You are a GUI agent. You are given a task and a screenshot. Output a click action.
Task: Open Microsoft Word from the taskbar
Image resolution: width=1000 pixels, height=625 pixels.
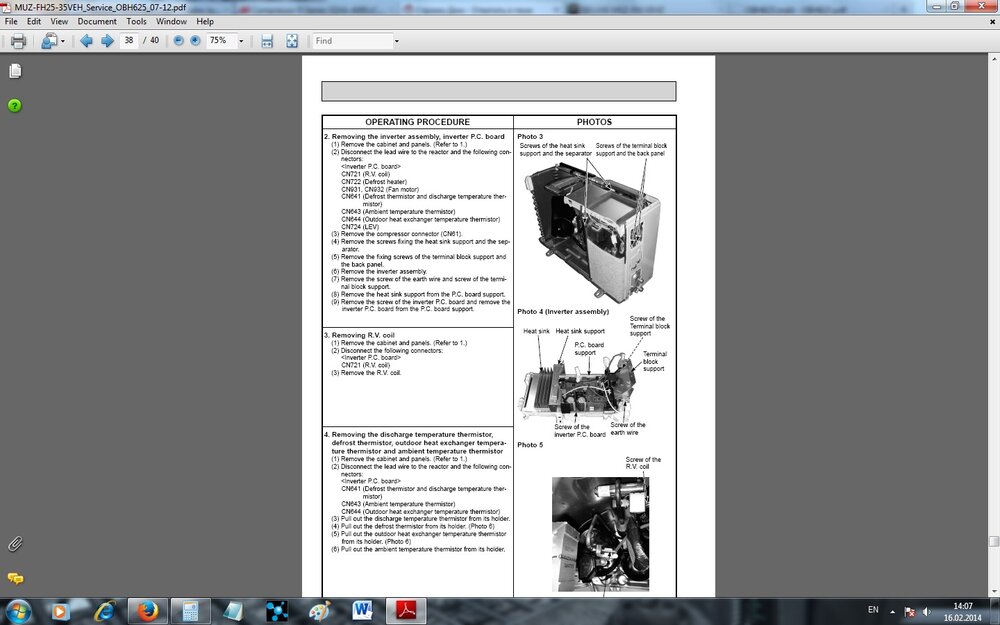(x=362, y=610)
